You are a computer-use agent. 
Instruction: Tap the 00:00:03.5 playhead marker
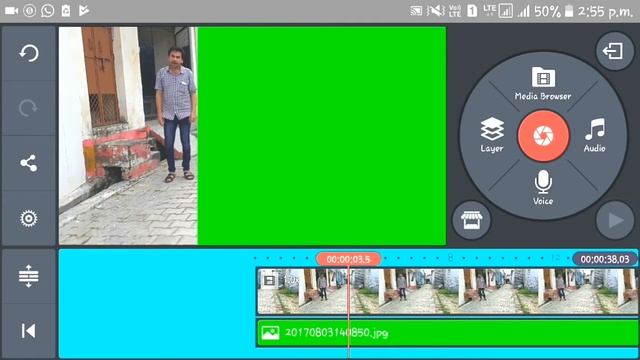[348, 259]
